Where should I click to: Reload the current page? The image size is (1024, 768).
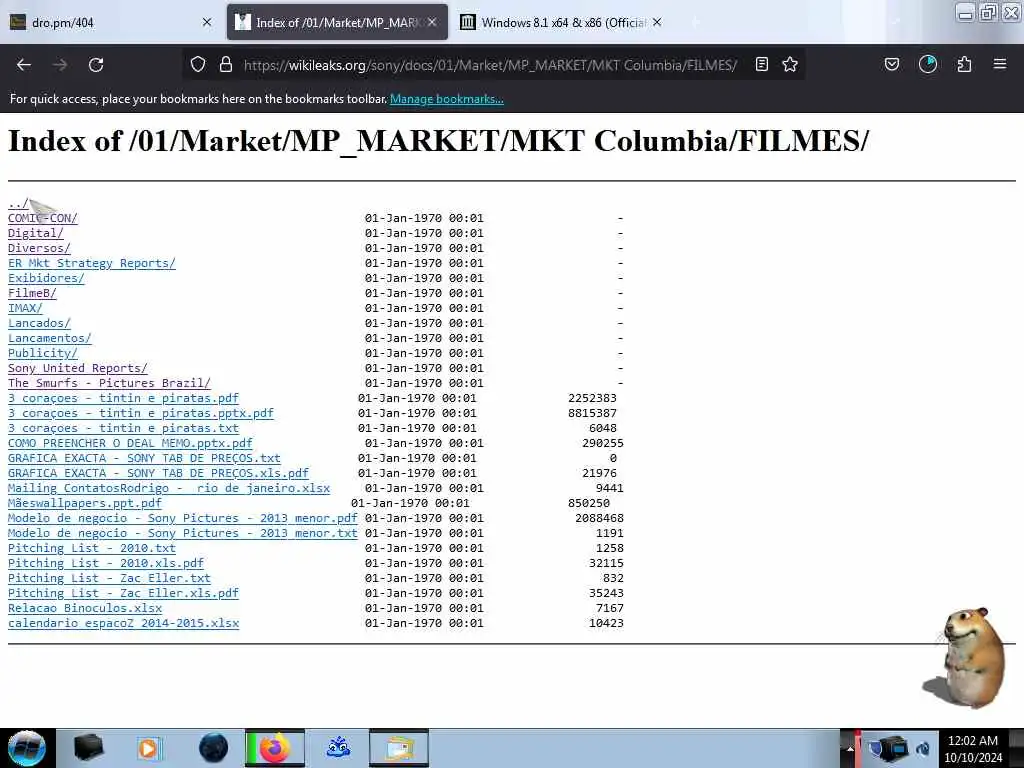pos(96,65)
